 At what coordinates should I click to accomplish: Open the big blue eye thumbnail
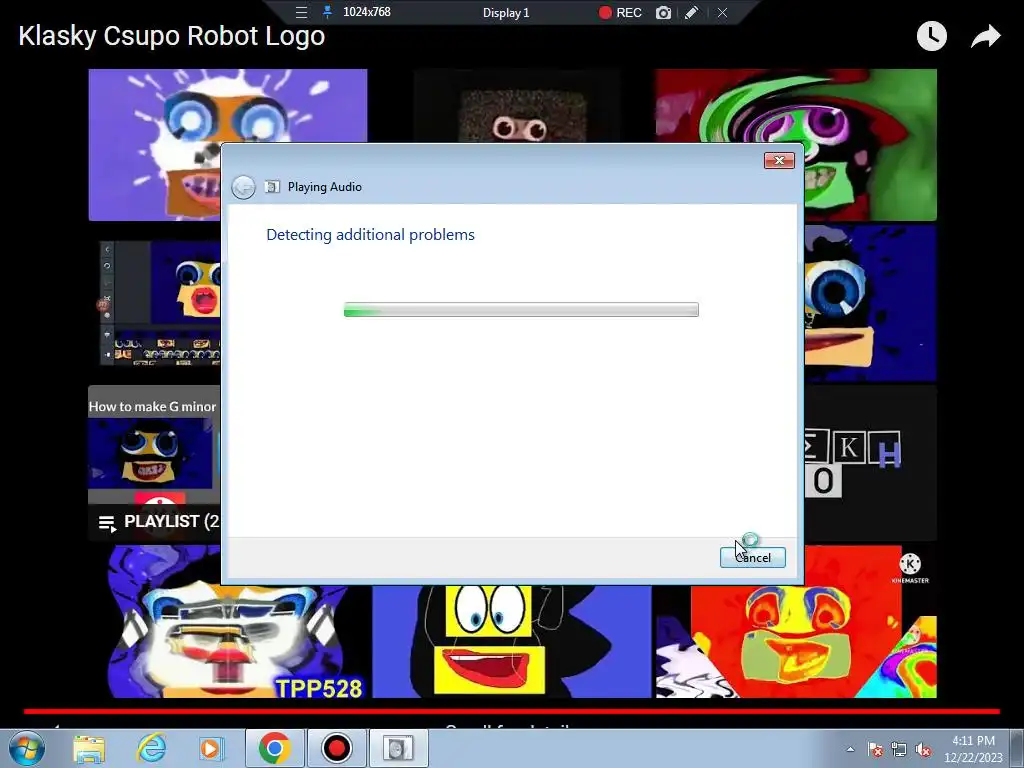(x=870, y=303)
